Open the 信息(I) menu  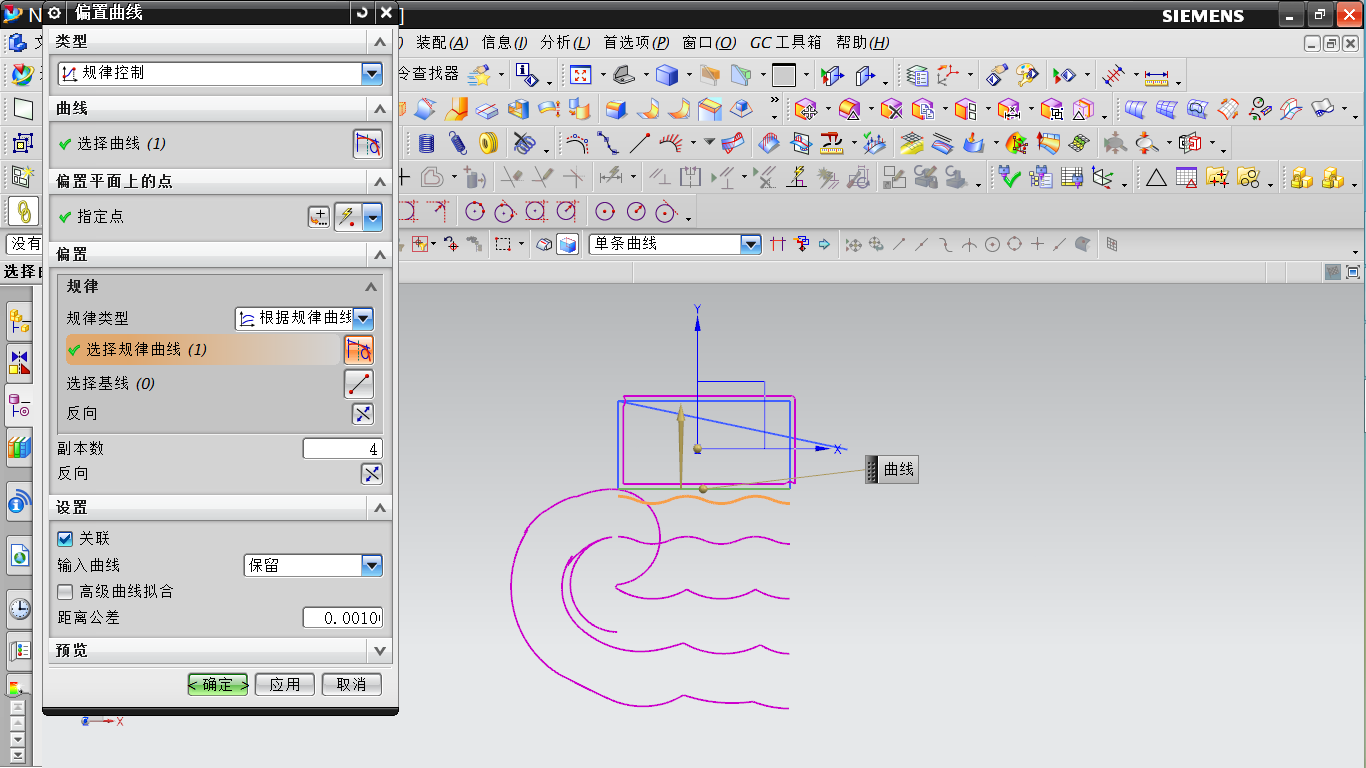tap(505, 43)
